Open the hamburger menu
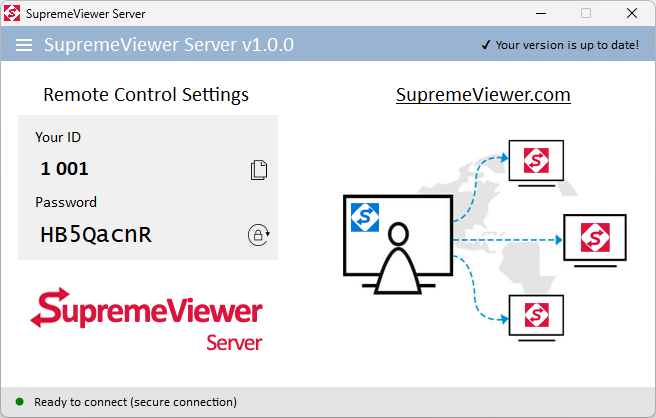The height and width of the screenshot is (418, 656). pos(24,45)
